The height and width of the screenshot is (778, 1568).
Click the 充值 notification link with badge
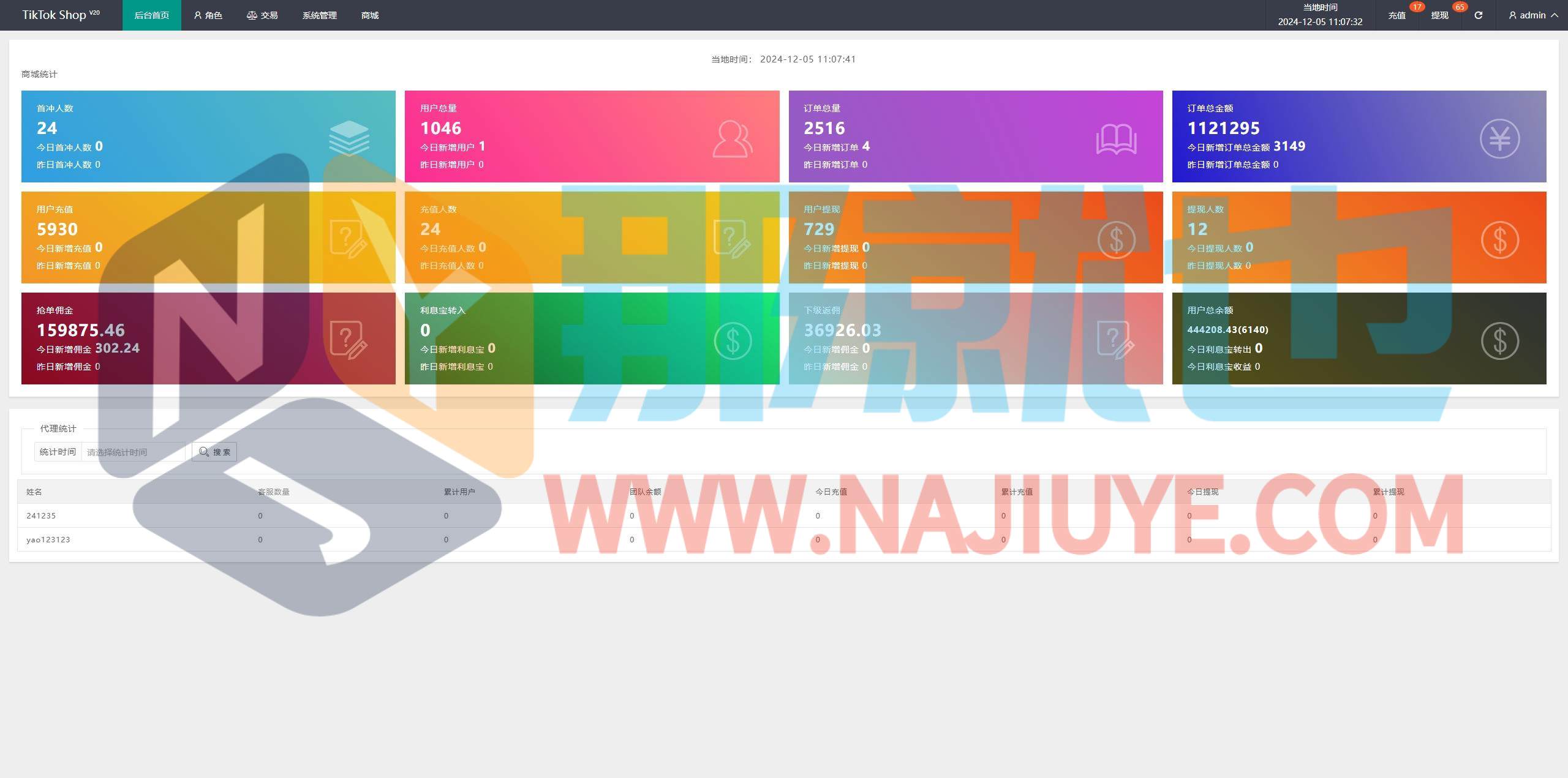click(x=1397, y=15)
